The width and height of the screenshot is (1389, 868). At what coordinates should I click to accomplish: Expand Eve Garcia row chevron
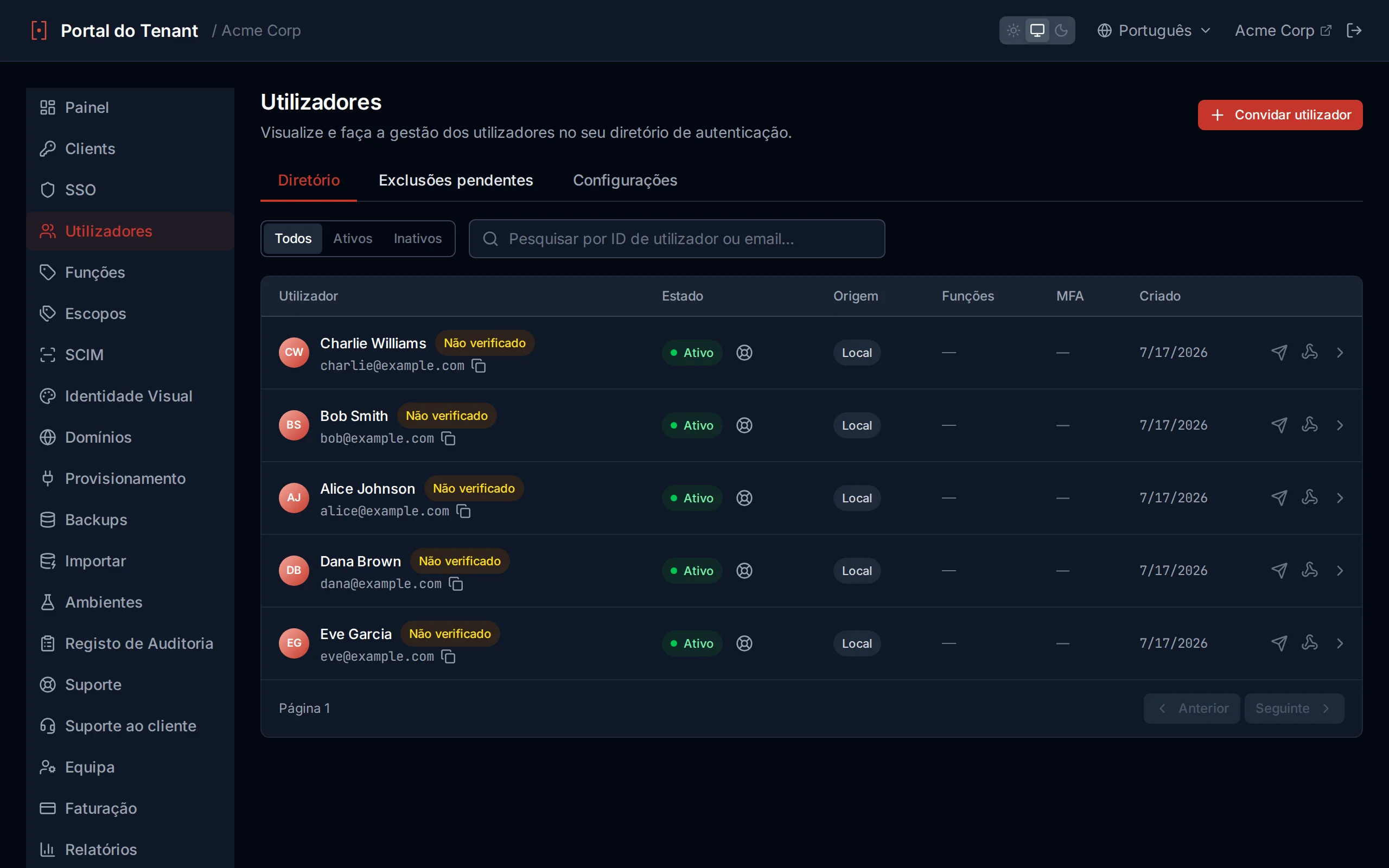(x=1340, y=643)
